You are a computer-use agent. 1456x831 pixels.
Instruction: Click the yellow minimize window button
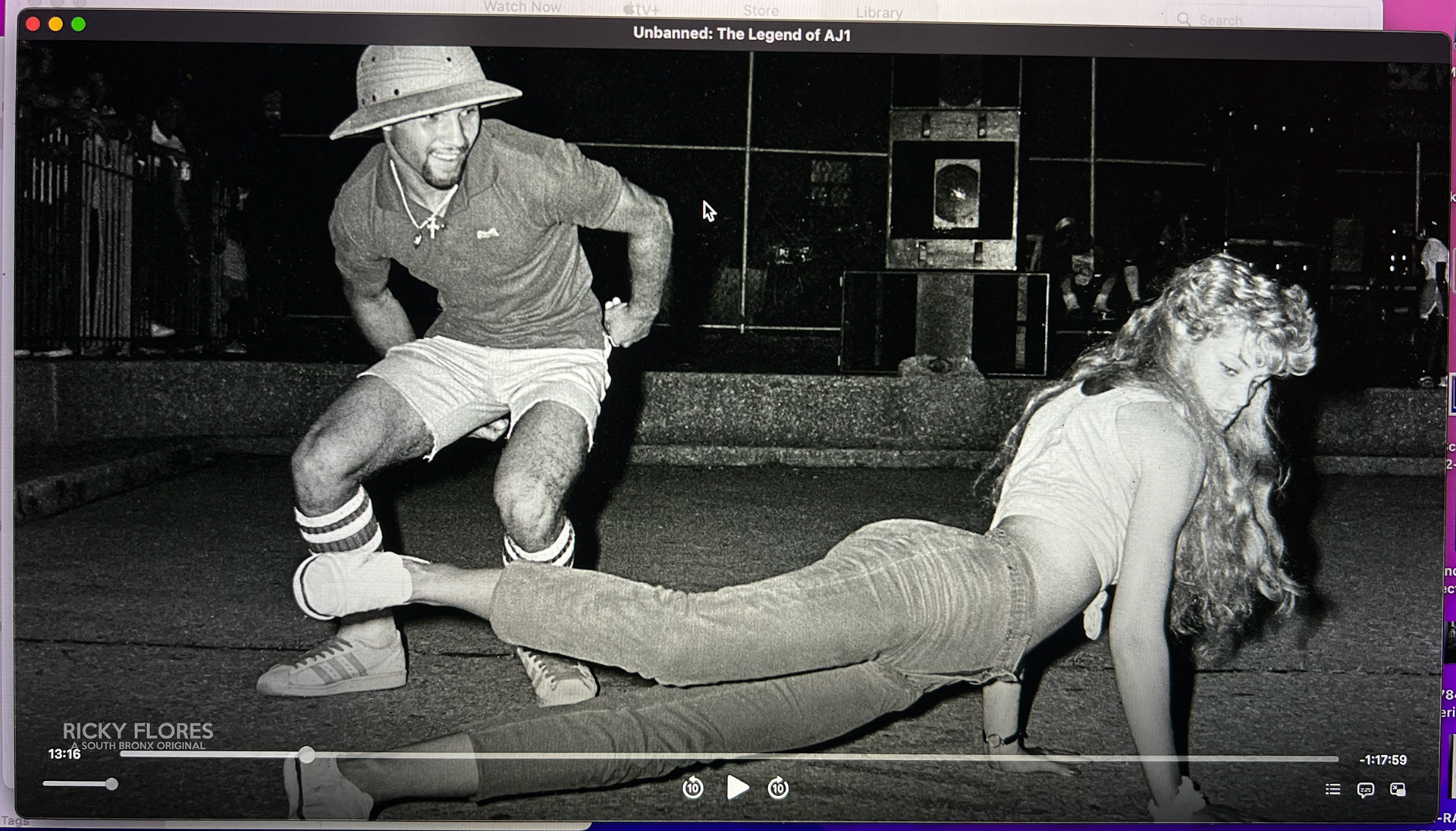click(55, 24)
